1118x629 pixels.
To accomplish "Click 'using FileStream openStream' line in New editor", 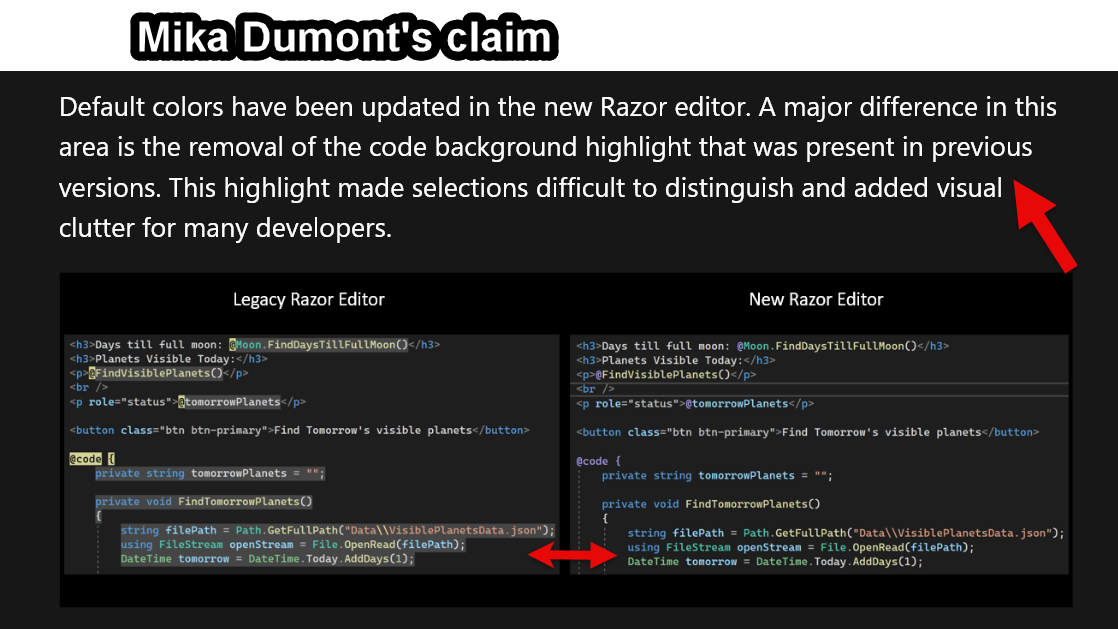I will (x=801, y=547).
